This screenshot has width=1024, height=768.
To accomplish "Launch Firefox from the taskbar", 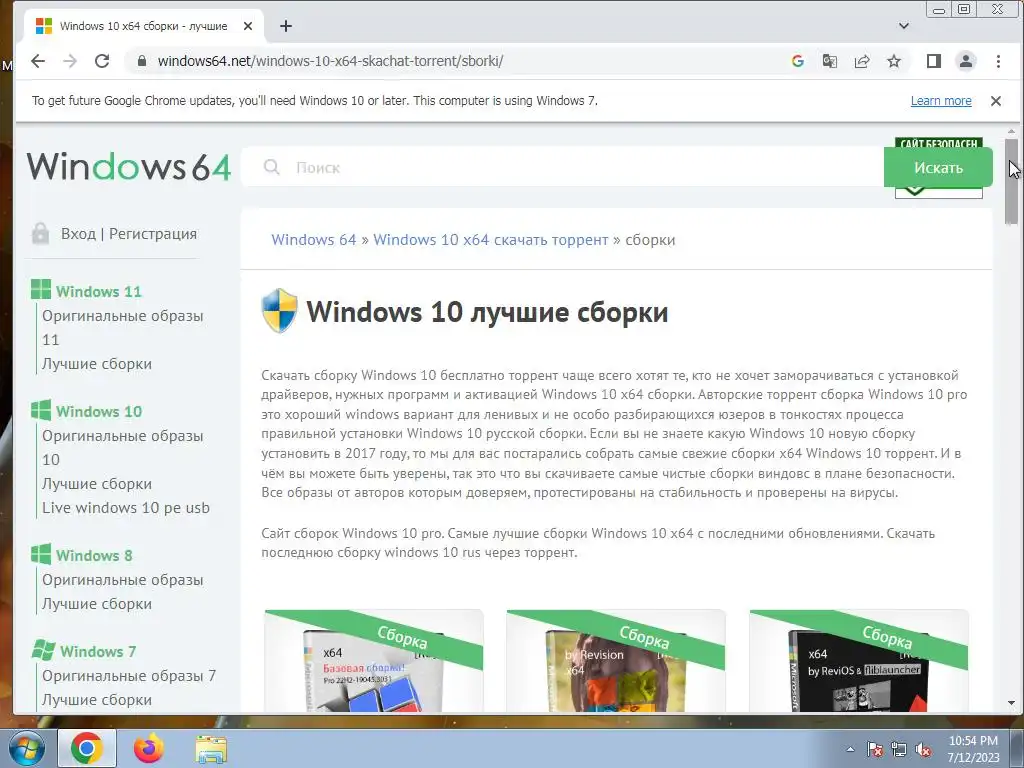I will pyautogui.click(x=149, y=748).
